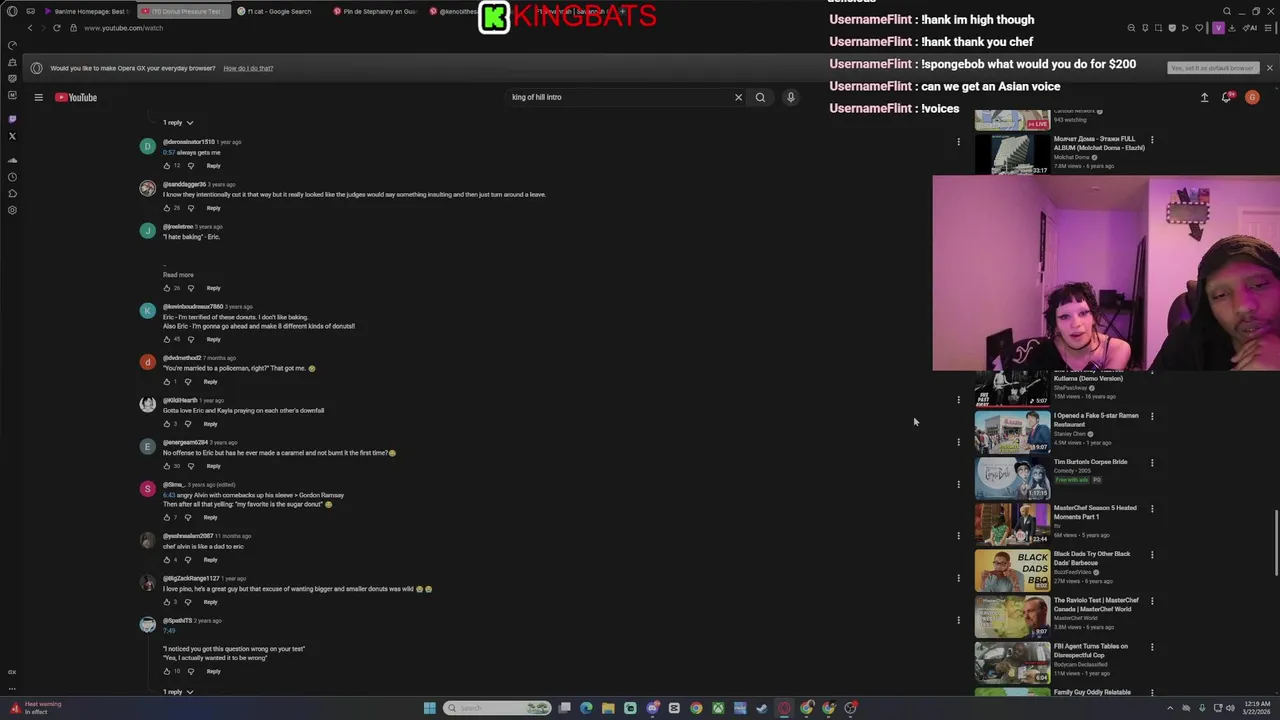Switch to the @kencolthes Pinterest tab
This screenshot has height=720, width=1280.
(x=452, y=11)
